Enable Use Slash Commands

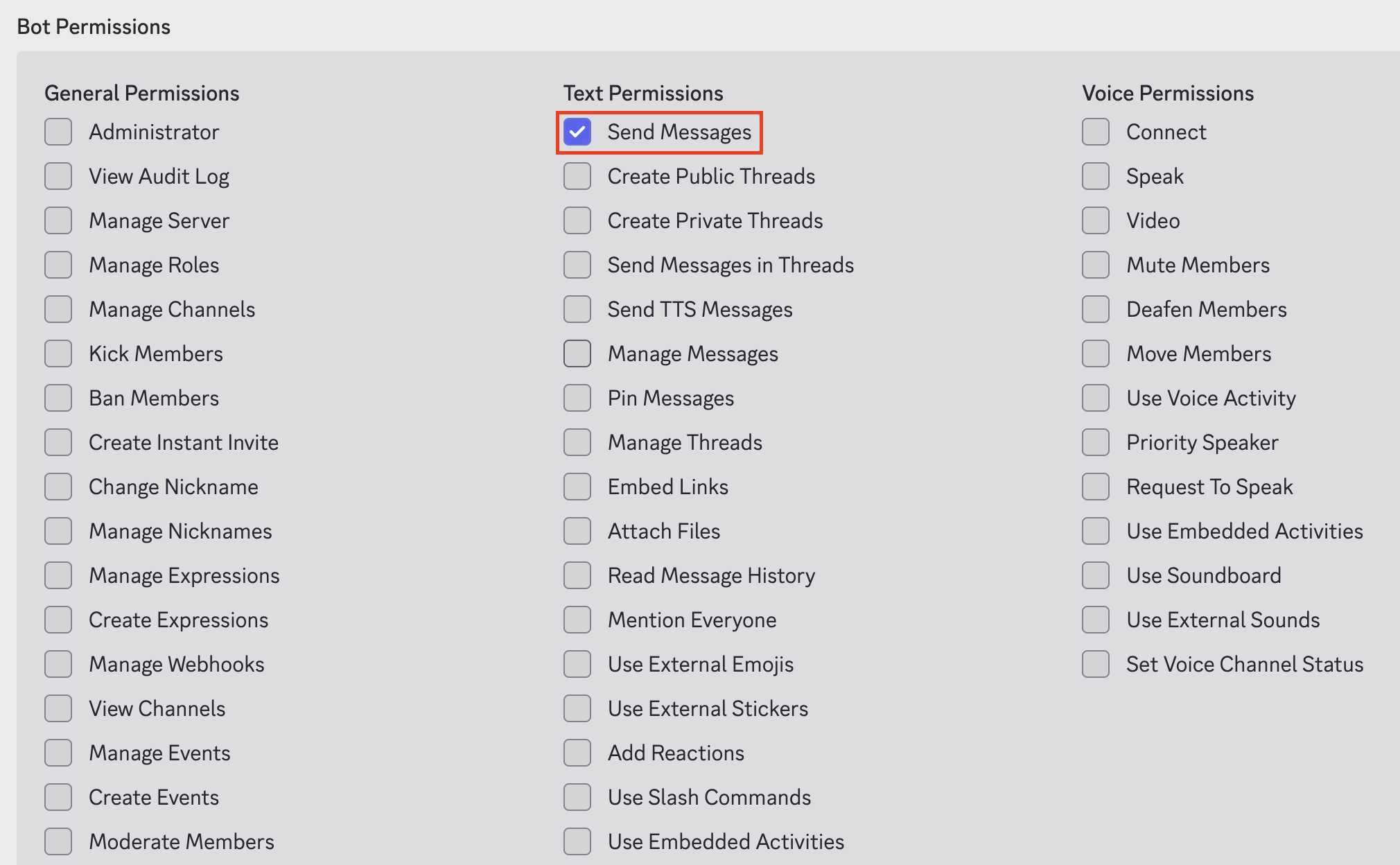(577, 797)
